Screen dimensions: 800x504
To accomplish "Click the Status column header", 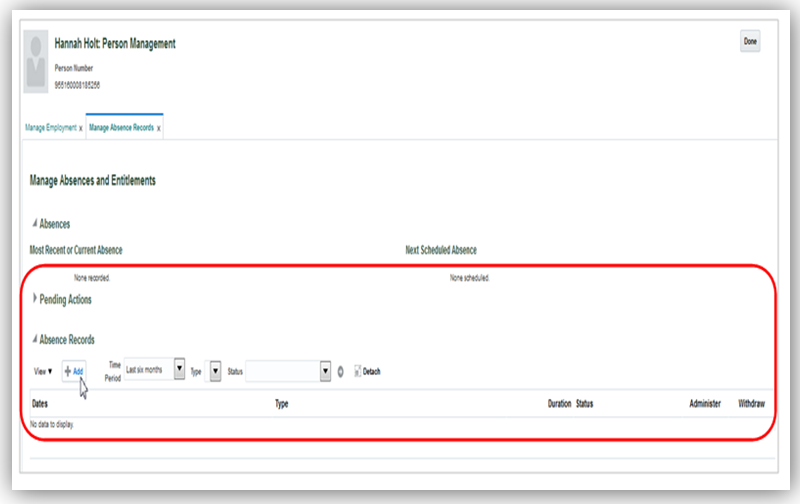I will (x=585, y=404).
